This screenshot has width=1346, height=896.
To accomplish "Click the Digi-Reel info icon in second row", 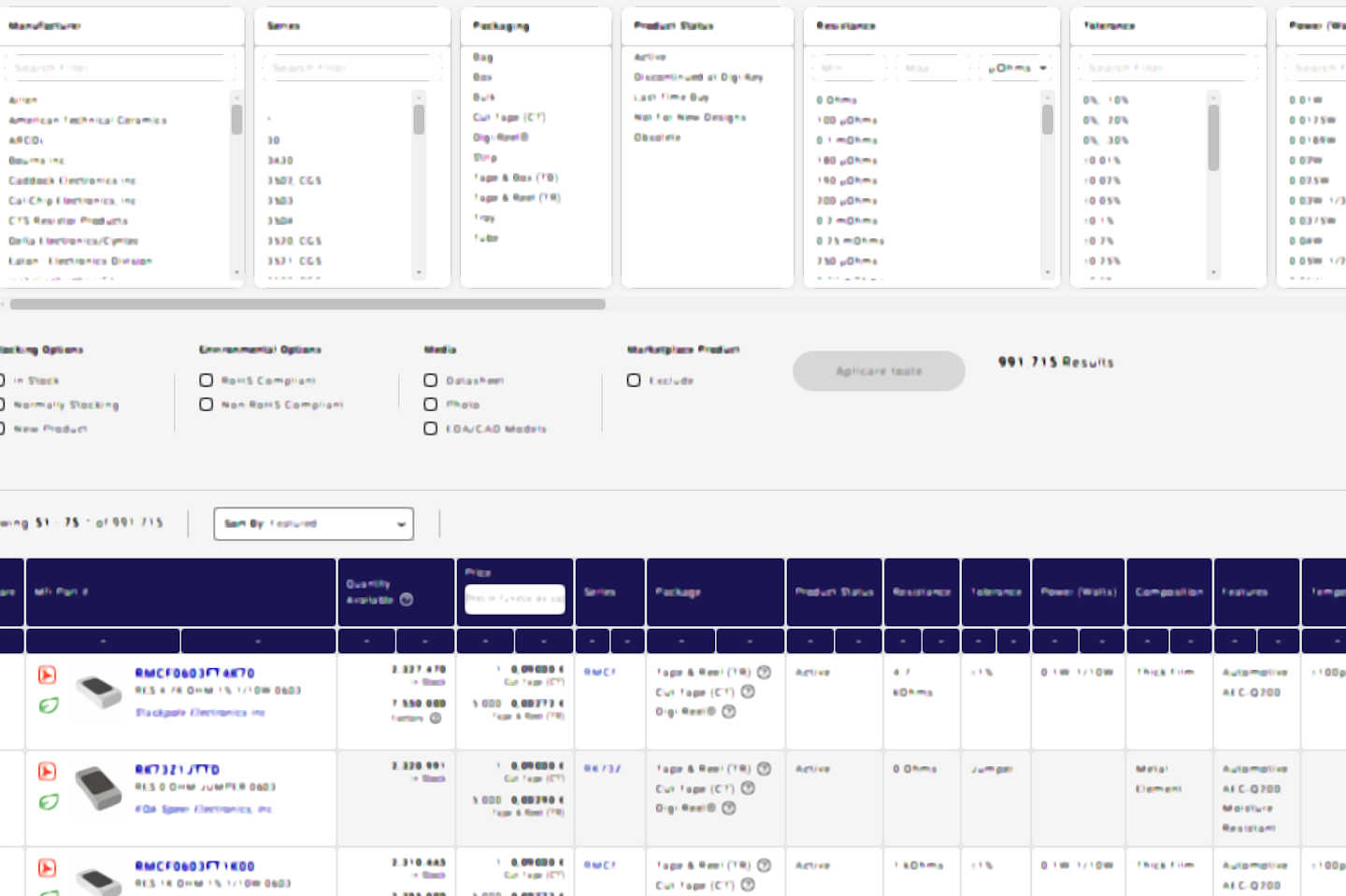I will coord(729,808).
